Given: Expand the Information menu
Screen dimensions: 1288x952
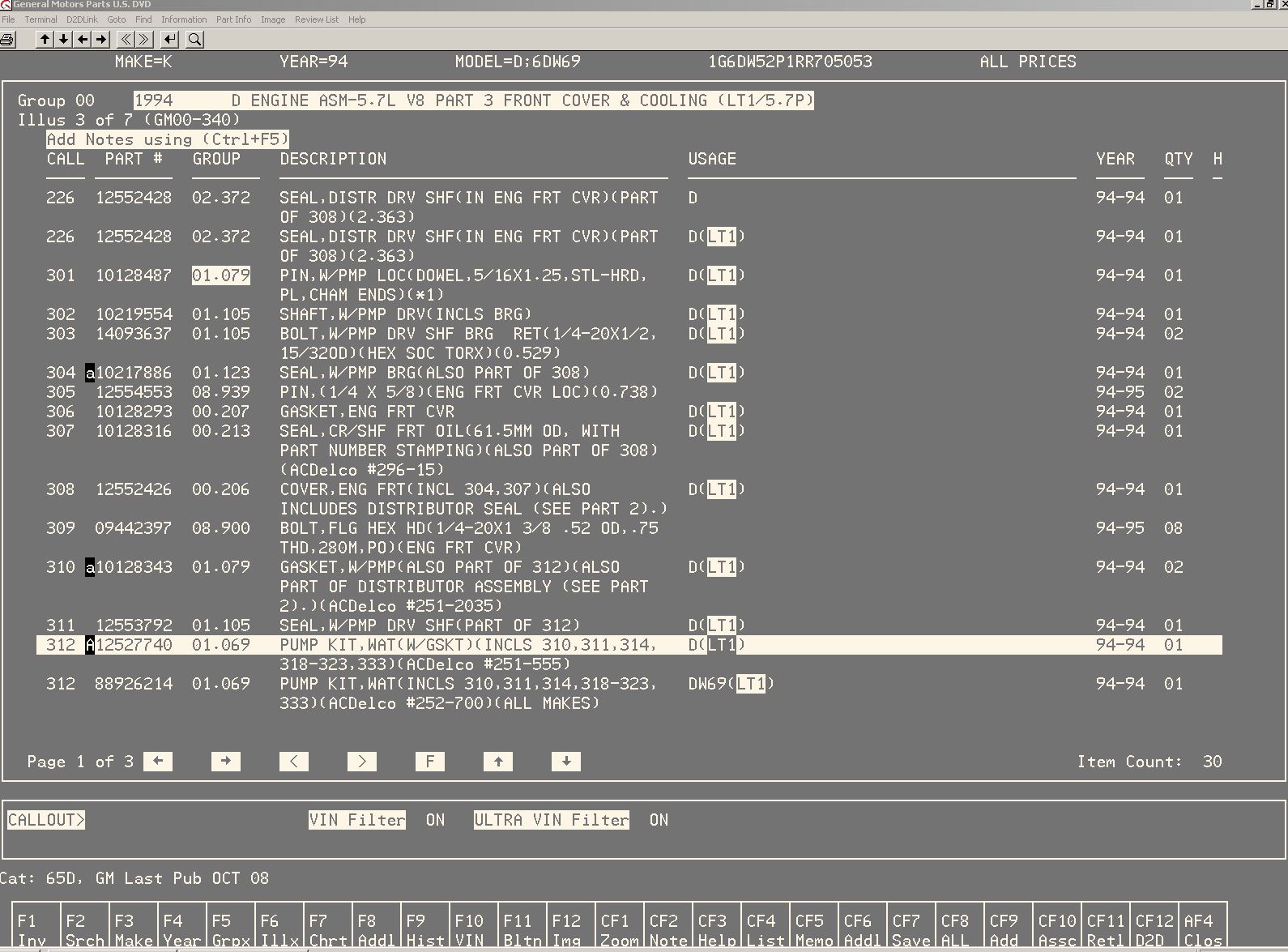Looking at the screenshot, I should point(184,19).
